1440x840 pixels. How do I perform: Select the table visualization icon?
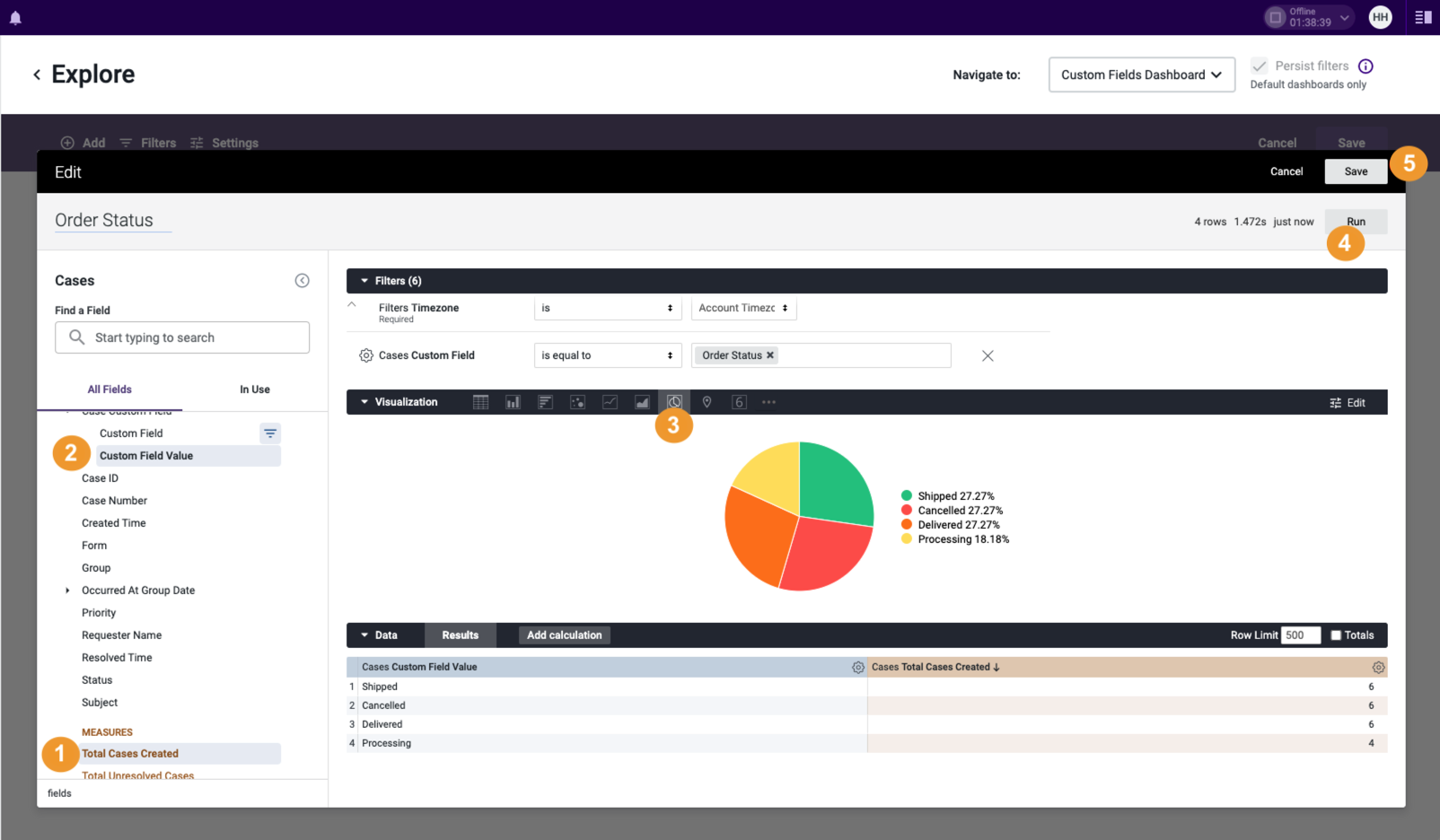pos(480,402)
